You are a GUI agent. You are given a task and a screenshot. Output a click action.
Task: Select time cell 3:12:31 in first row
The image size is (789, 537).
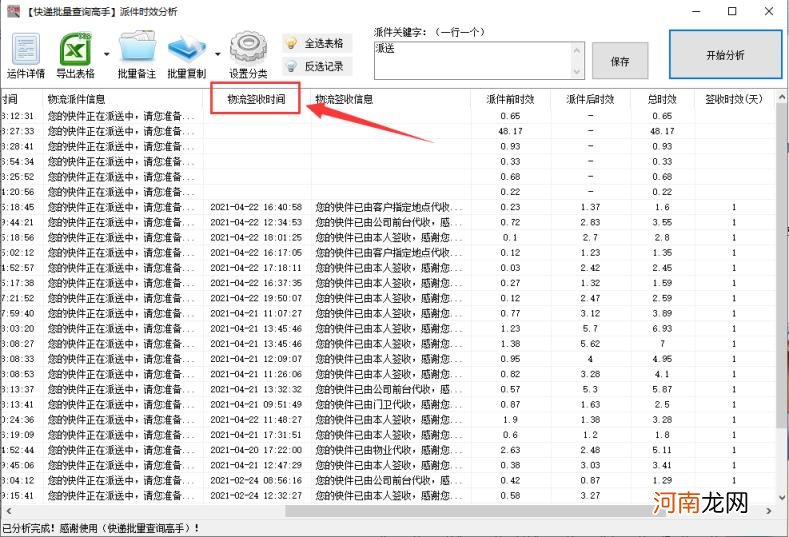[x=18, y=116]
